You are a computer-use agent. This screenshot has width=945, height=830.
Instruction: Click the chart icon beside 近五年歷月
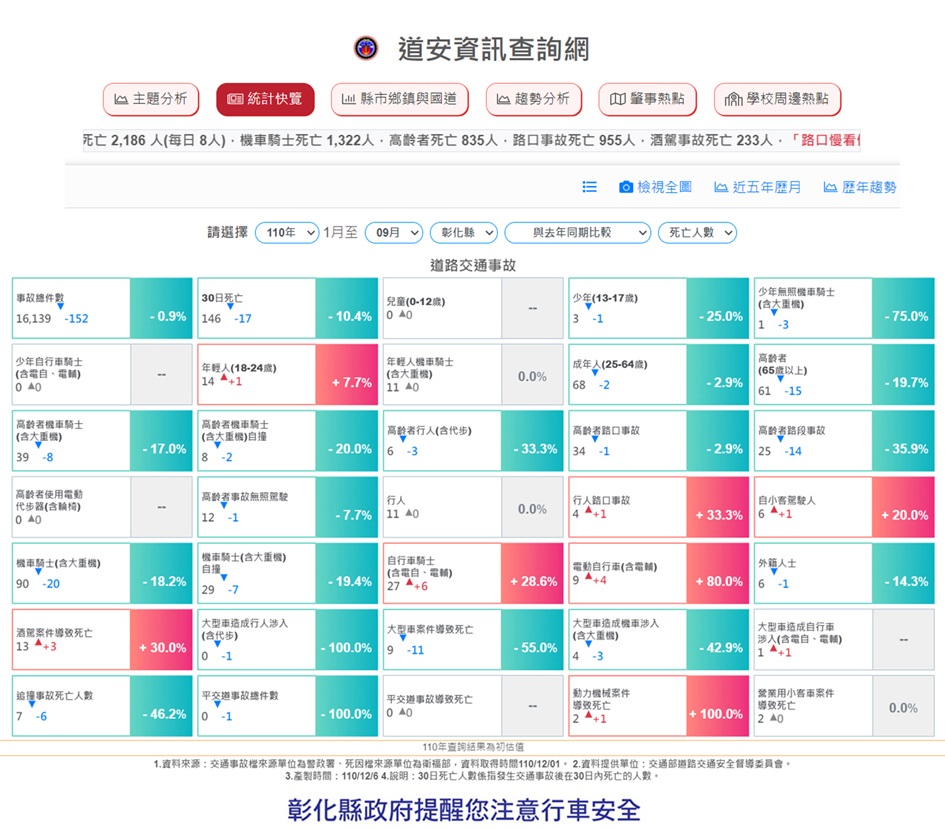point(721,187)
